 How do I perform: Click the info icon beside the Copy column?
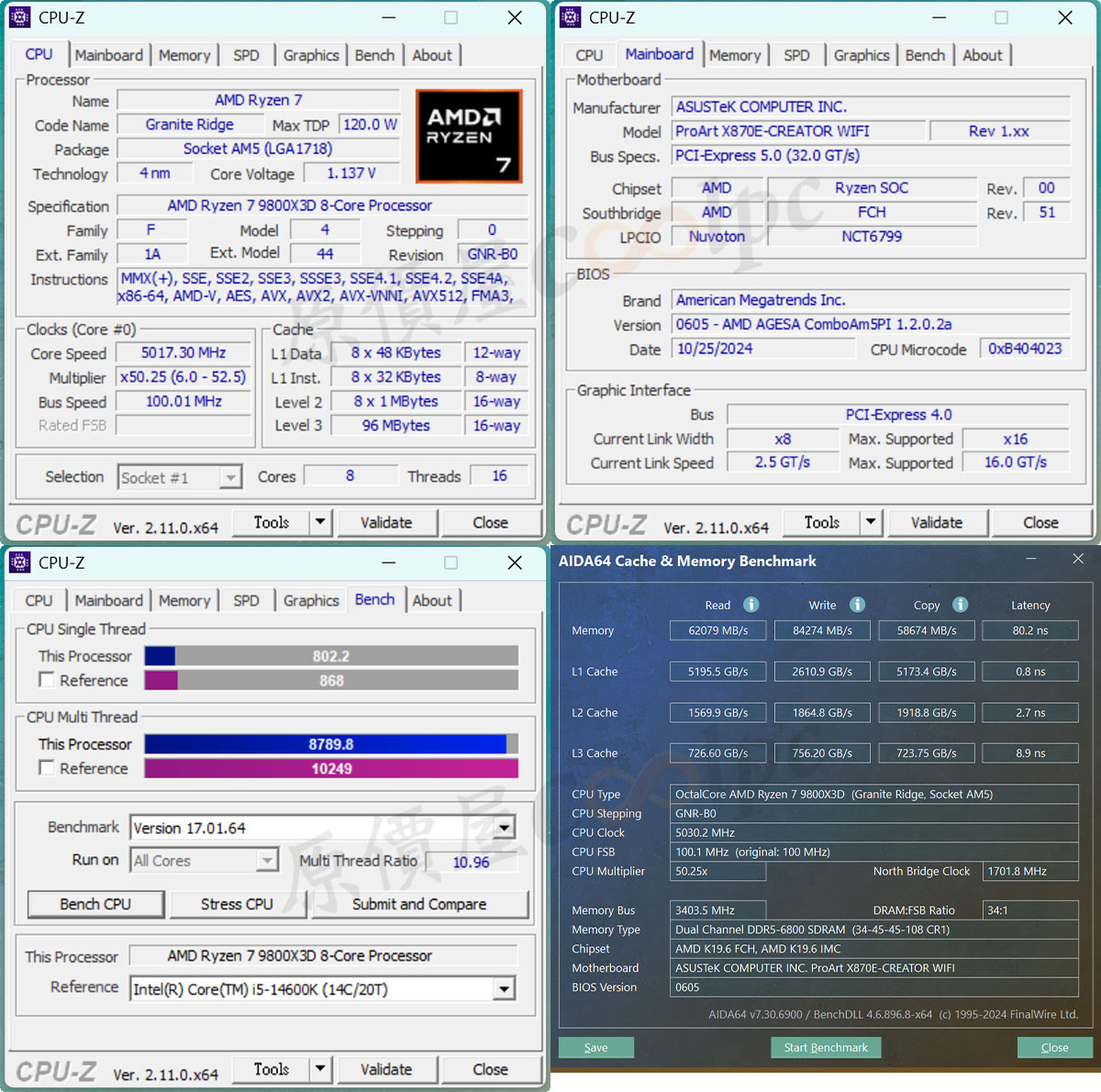960,605
